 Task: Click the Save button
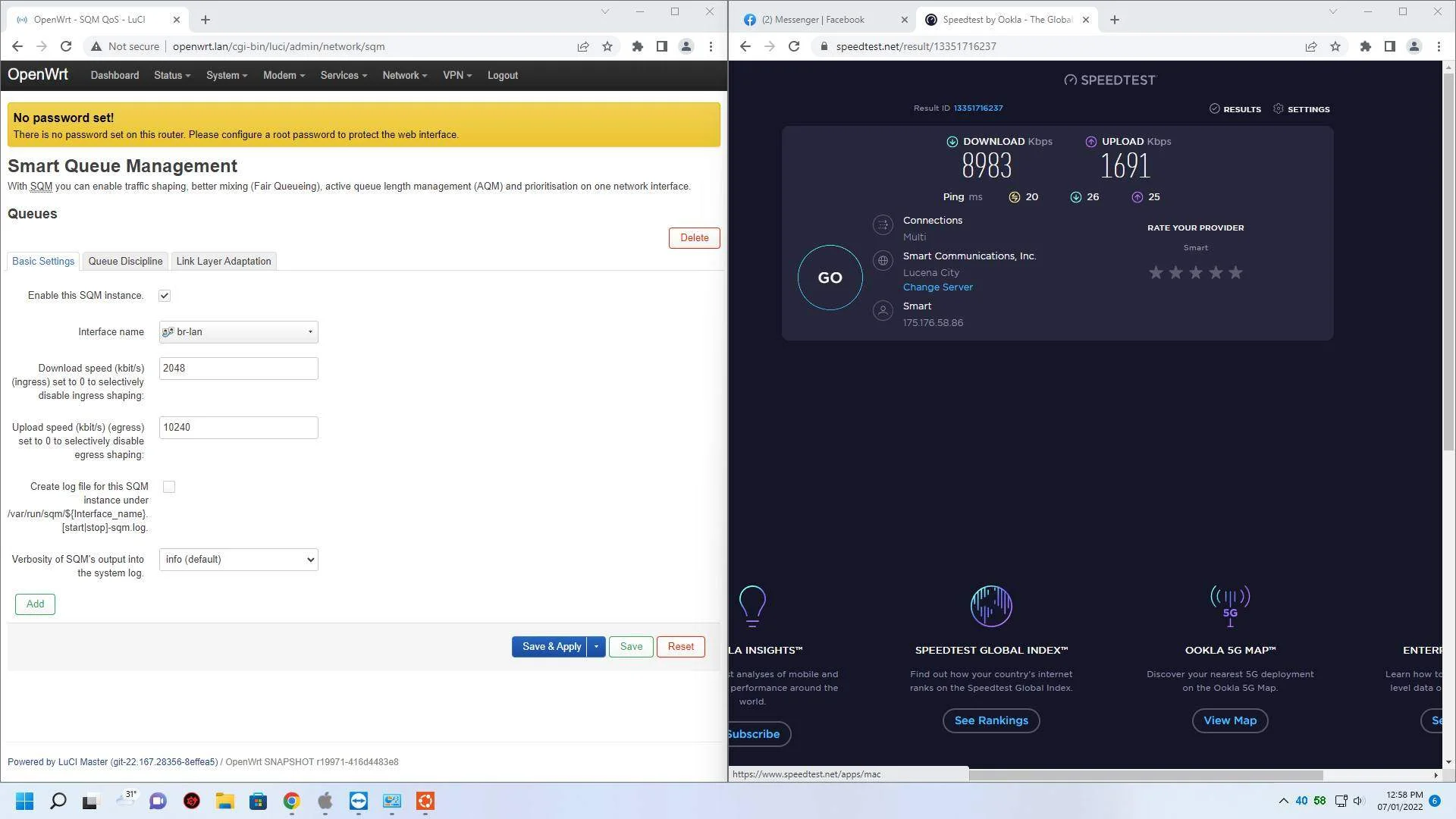pos(631,647)
